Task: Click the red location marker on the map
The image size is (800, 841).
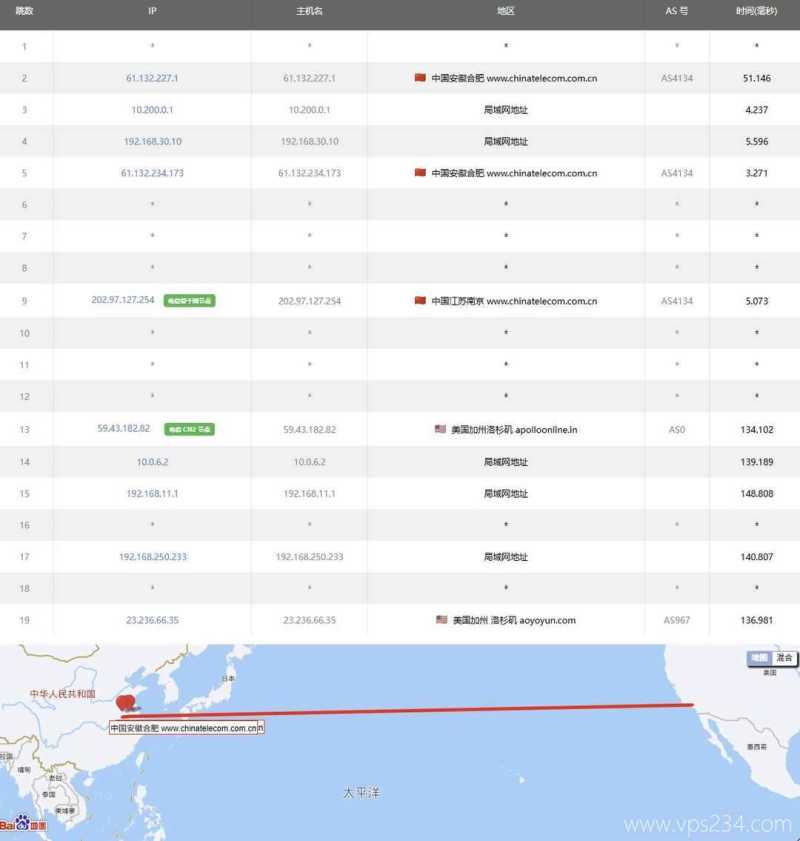Action: point(125,704)
